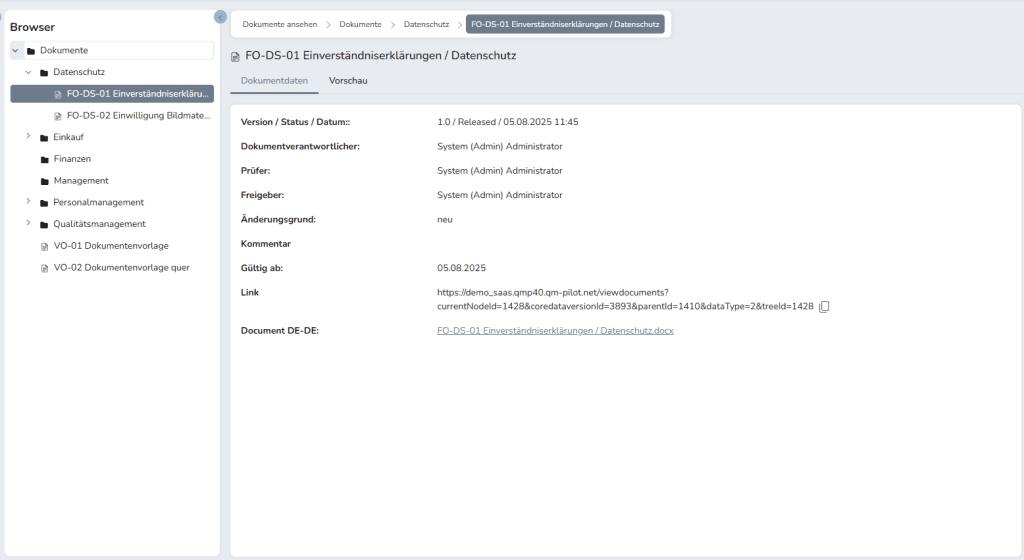The image size is (1024, 560).
Task: Click Dokumente in the breadcrumb trail
Action: tap(360, 24)
